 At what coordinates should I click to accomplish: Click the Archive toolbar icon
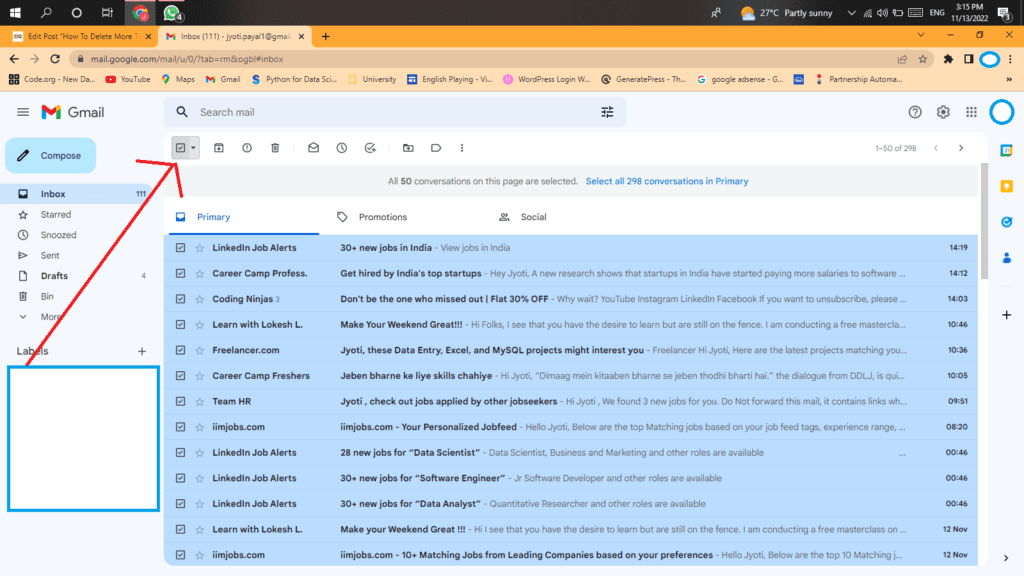coord(219,148)
